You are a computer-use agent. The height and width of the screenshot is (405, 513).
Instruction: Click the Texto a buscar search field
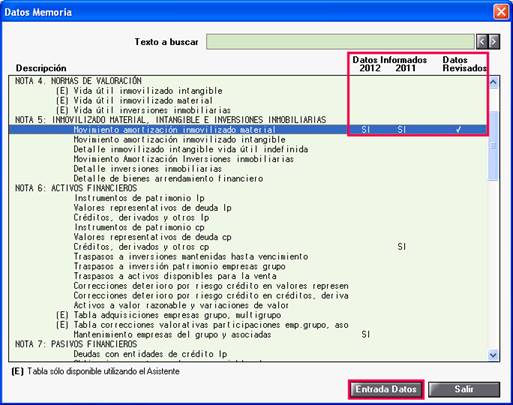(340, 42)
